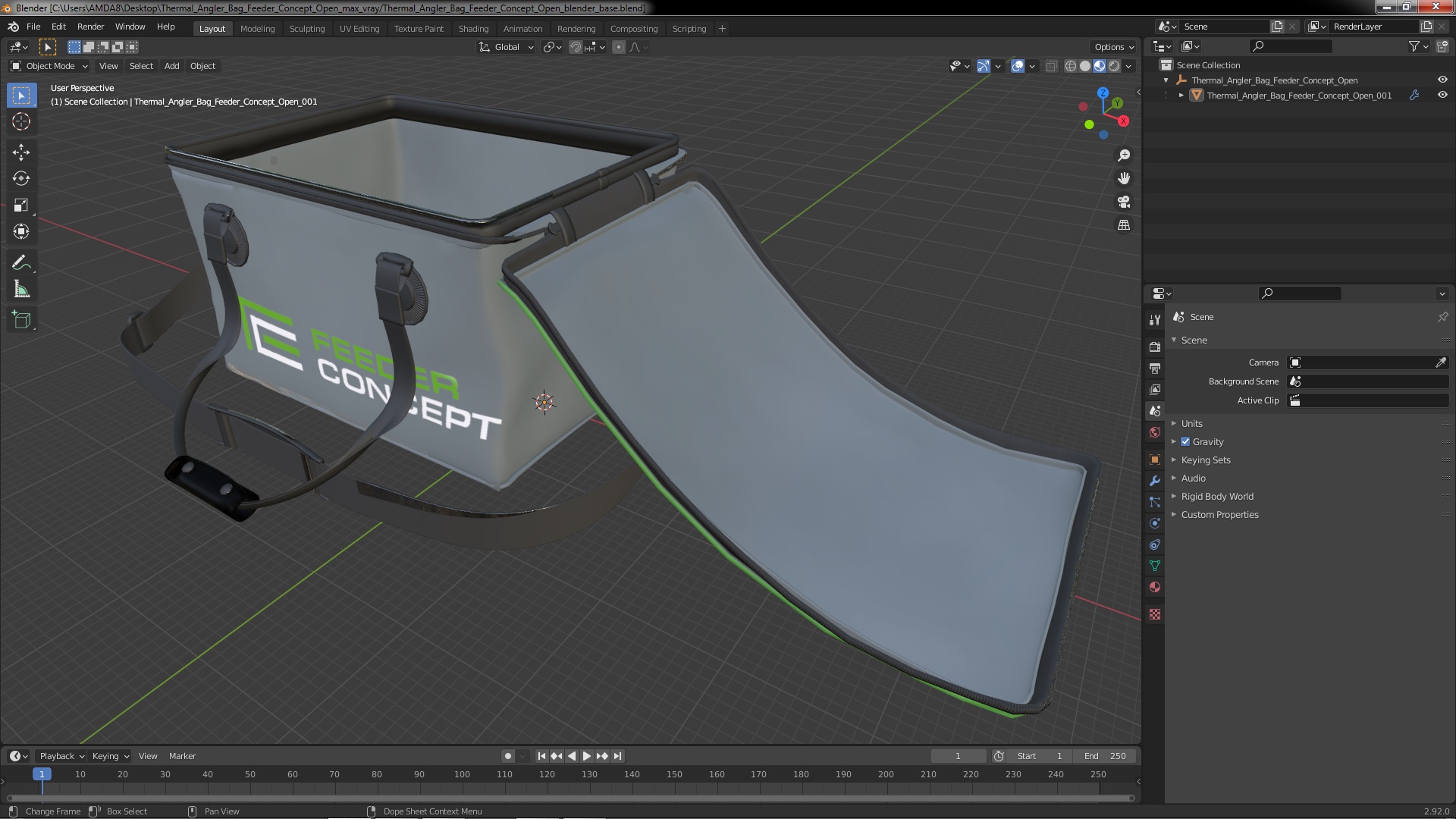Image resolution: width=1456 pixels, height=819 pixels.
Task: Open the Particles properties tab
Action: point(1155,502)
